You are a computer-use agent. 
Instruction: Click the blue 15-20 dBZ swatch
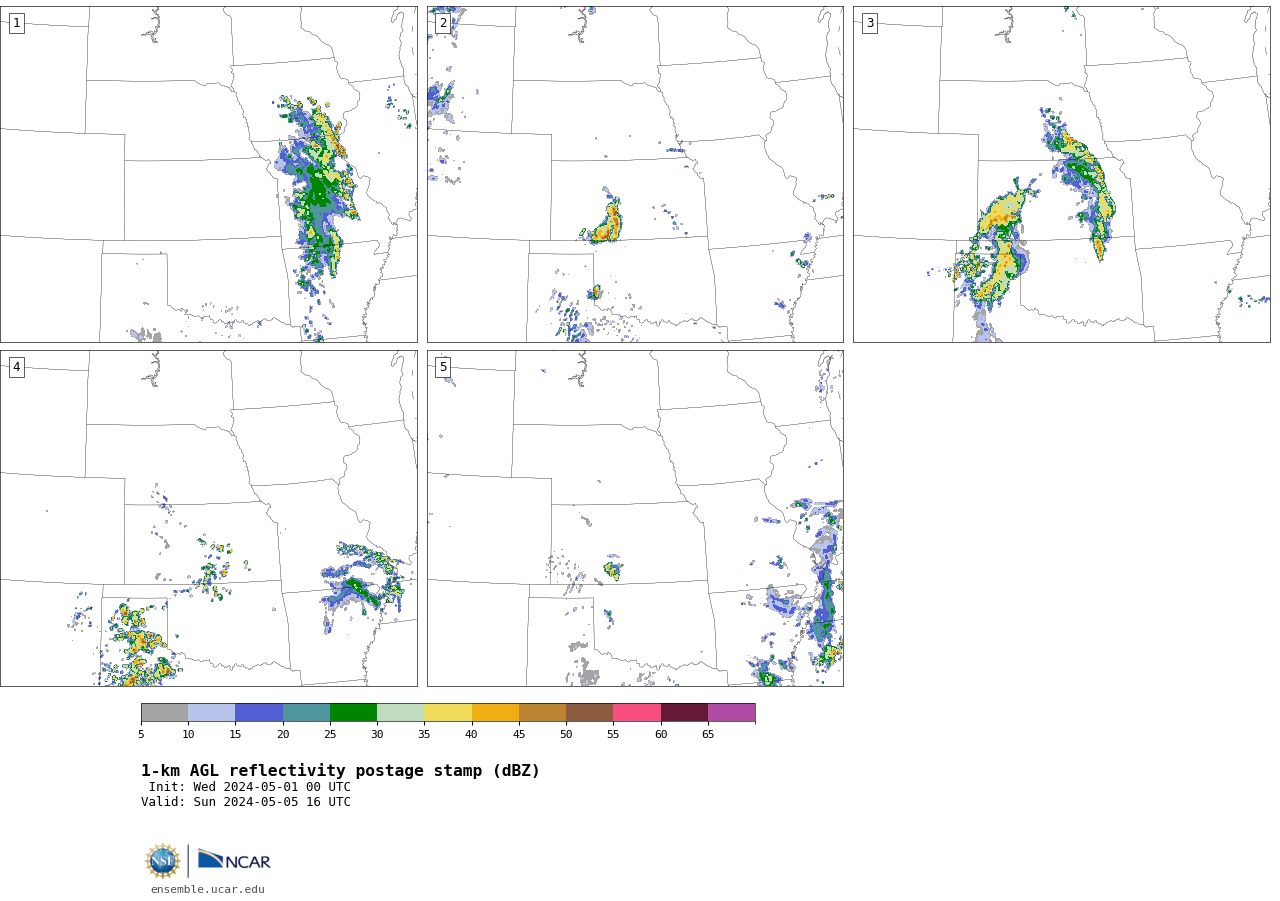(259, 713)
